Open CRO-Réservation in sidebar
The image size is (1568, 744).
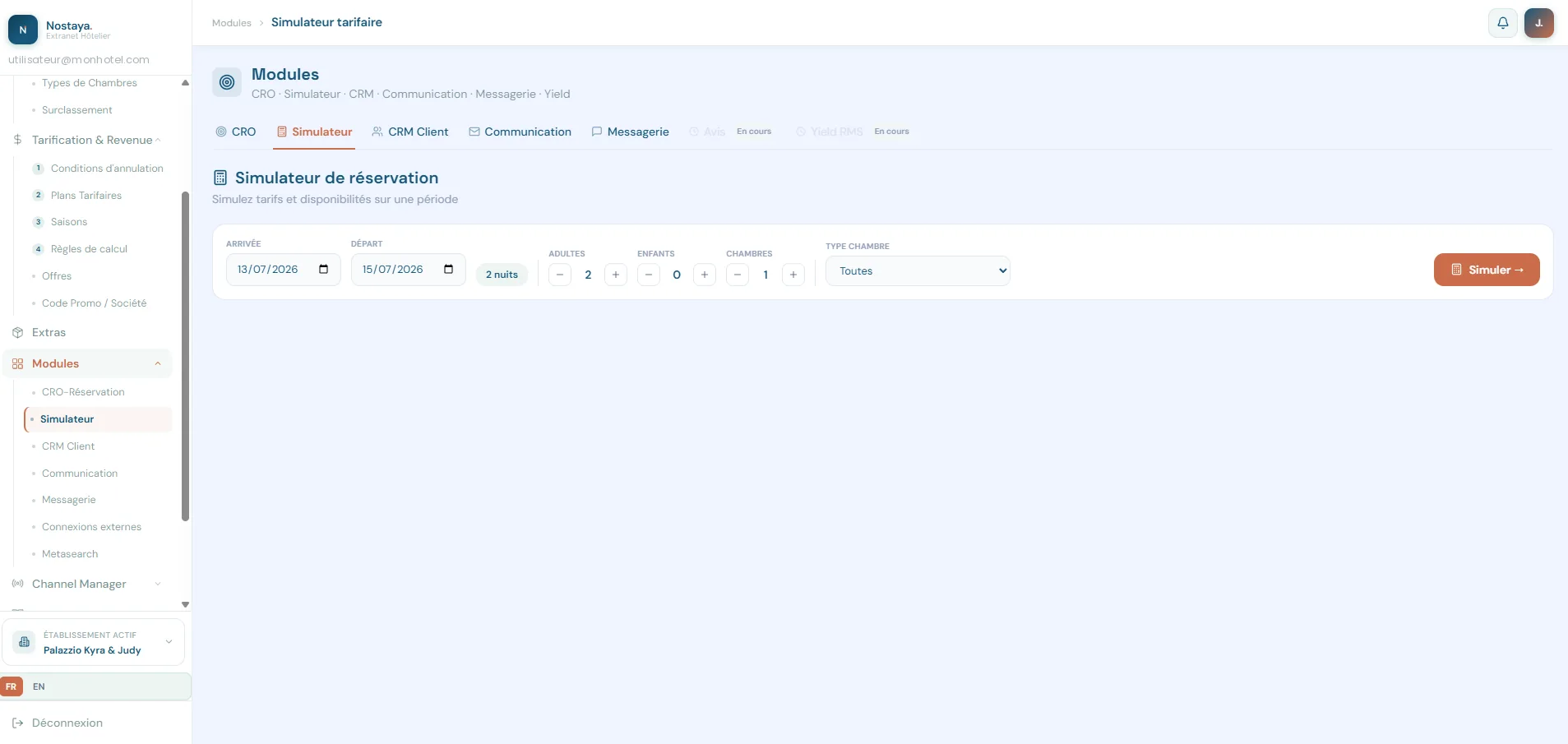(83, 392)
